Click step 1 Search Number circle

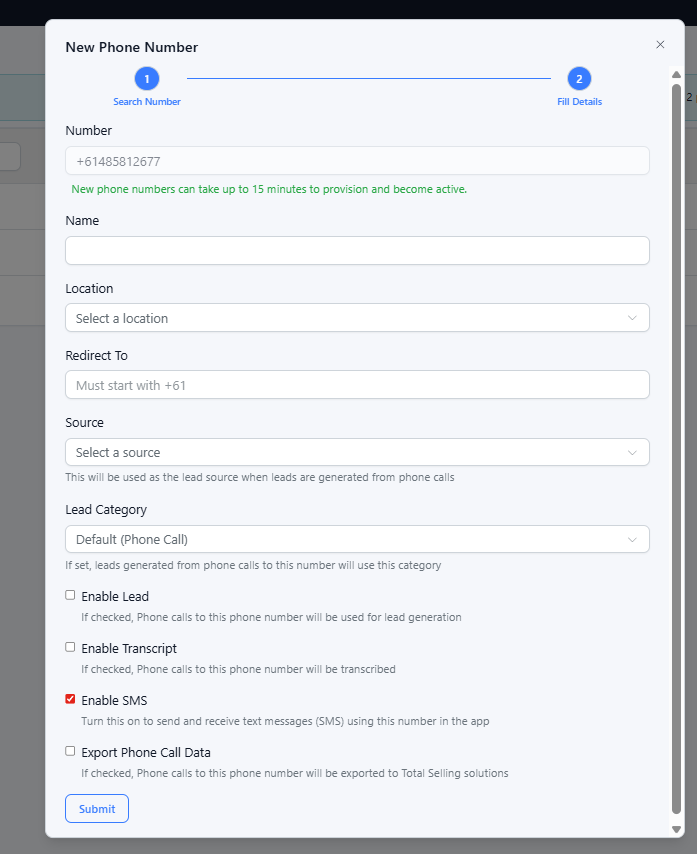click(147, 79)
